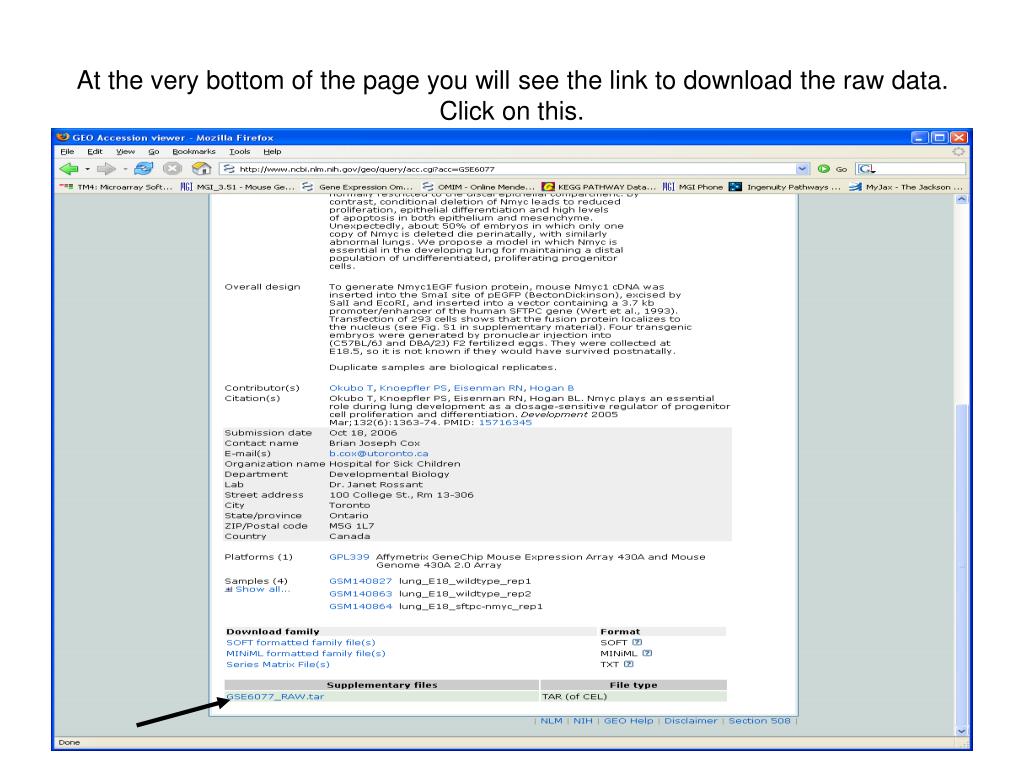
Task: Reload the page with the refresh icon
Action: point(143,169)
